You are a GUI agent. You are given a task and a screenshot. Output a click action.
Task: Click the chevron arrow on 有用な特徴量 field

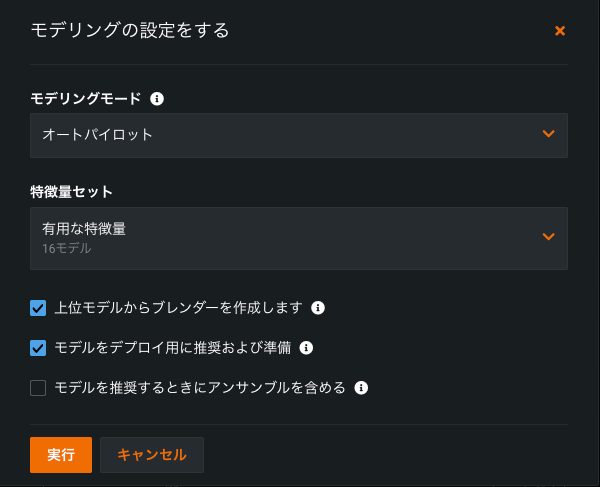(x=548, y=237)
